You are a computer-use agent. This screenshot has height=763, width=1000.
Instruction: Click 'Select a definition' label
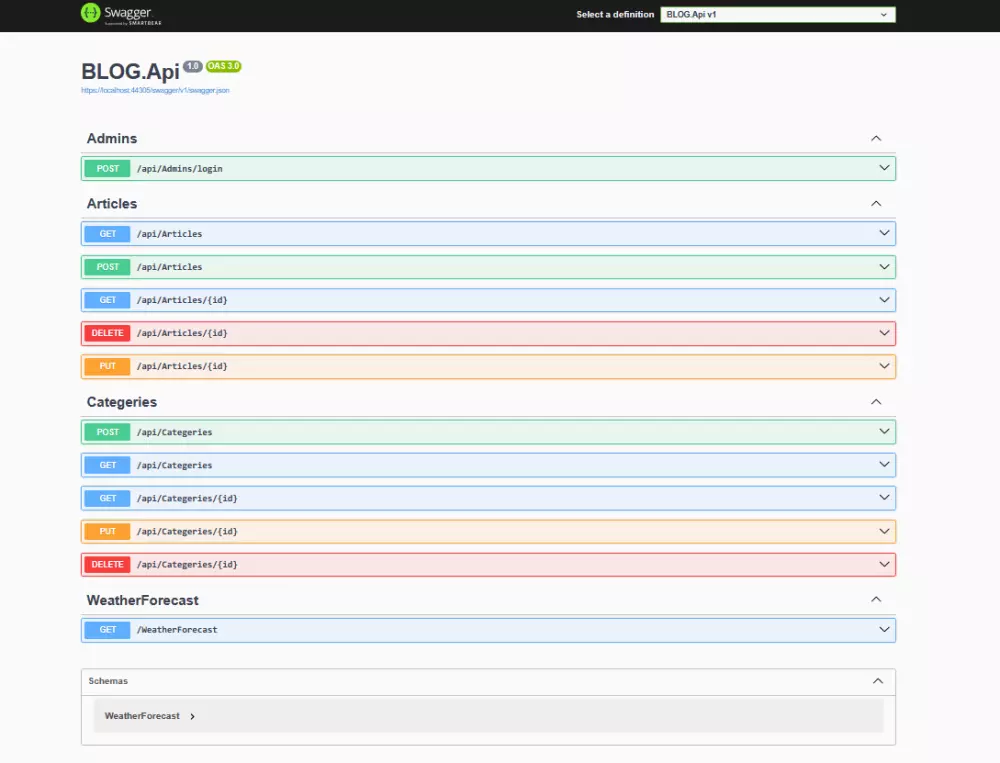pyautogui.click(x=615, y=15)
